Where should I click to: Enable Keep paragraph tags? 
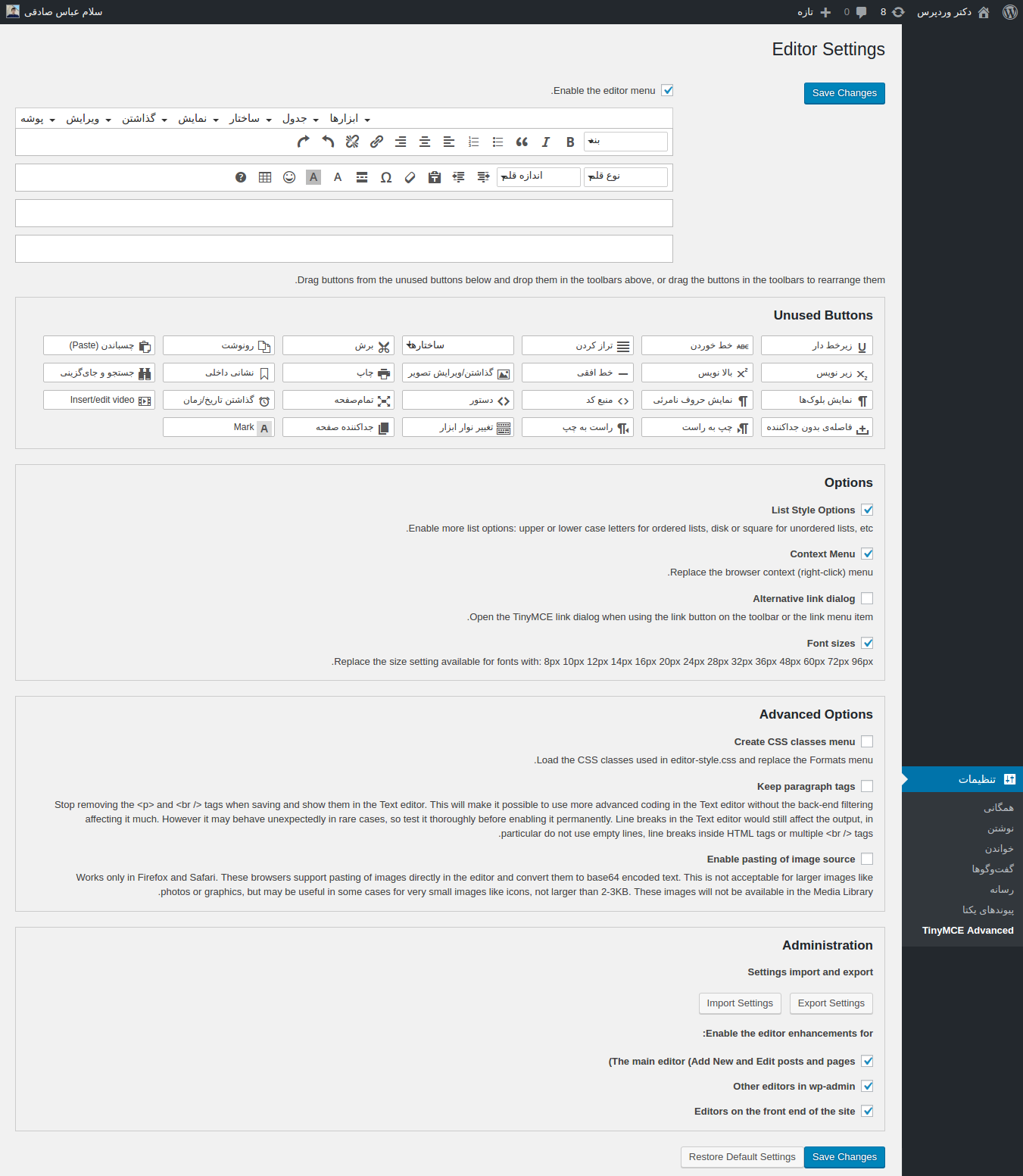click(x=867, y=786)
